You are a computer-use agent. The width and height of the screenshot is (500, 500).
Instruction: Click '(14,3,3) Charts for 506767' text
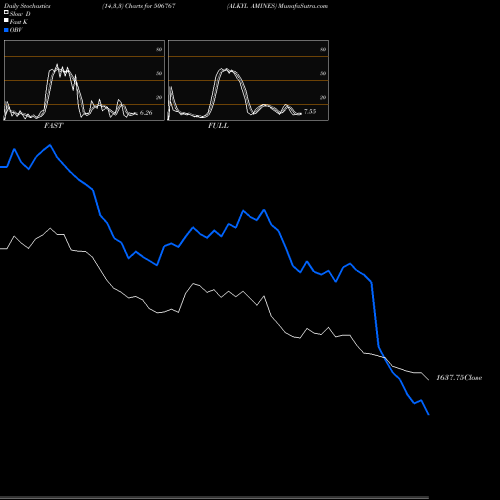(x=139, y=6)
